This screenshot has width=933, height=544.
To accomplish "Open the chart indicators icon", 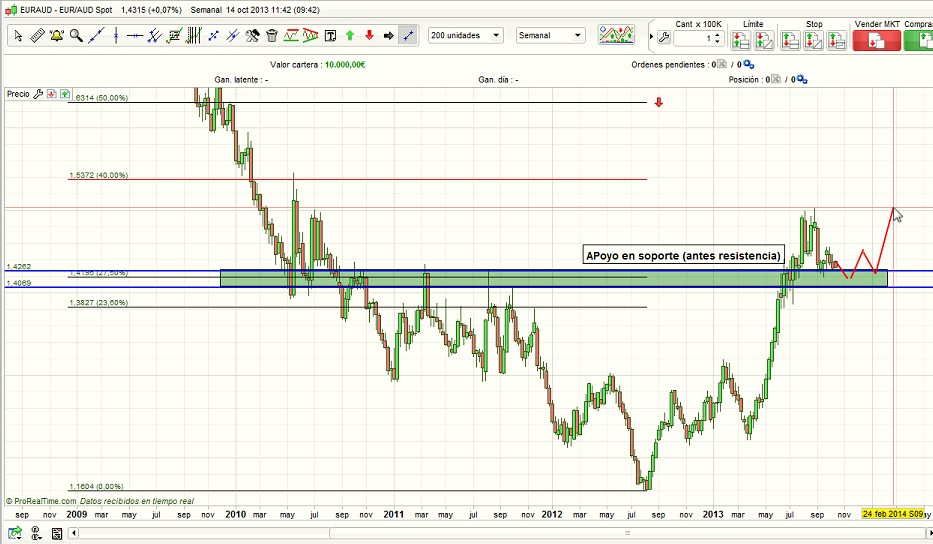I will tap(616, 35).
